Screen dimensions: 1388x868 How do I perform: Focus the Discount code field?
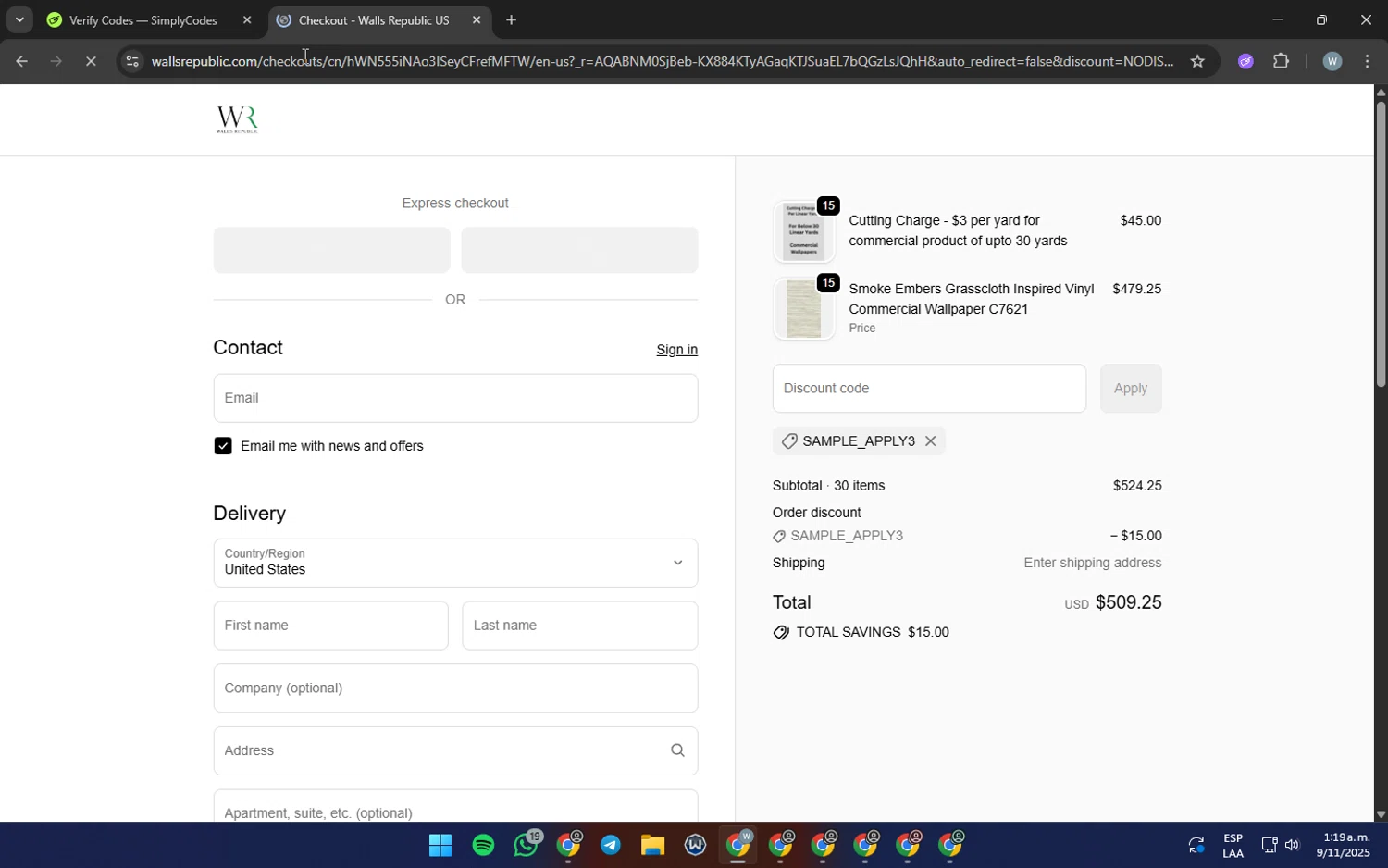(929, 389)
